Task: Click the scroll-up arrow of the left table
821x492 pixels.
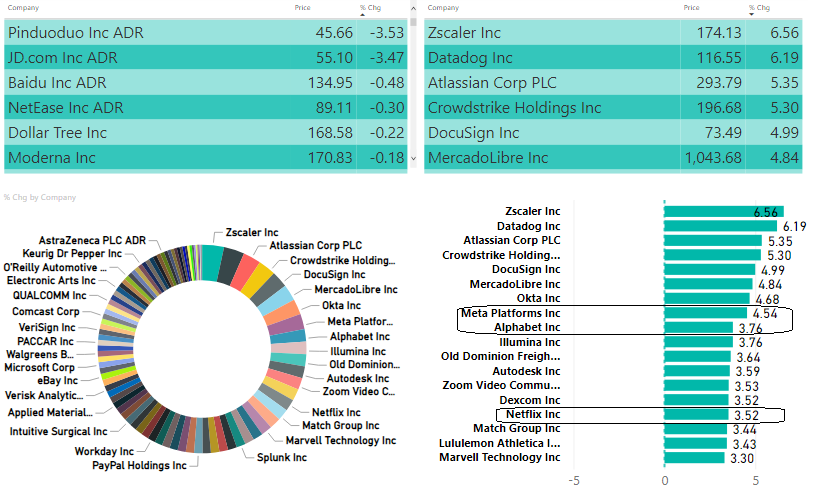Action: 413,8
